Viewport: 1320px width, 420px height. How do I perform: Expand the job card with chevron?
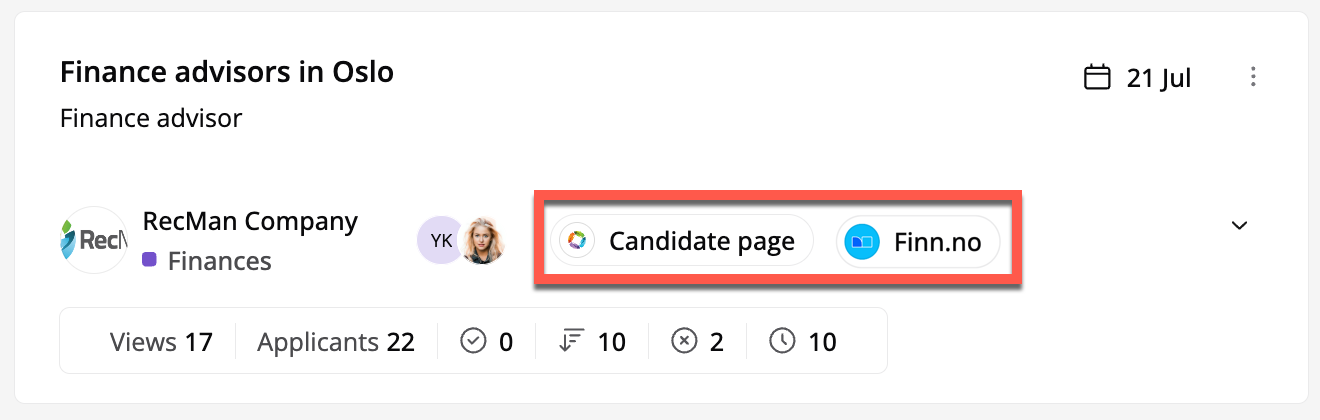[x=1240, y=225]
